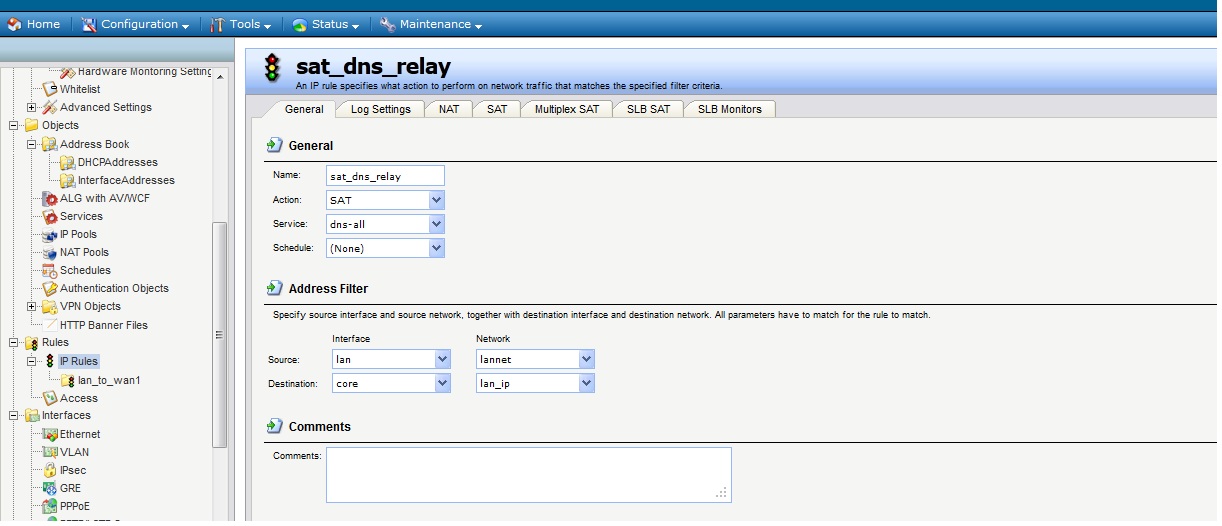The image size is (1222, 526).
Task: Click the Objects folder icon
Action: tap(31, 125)
